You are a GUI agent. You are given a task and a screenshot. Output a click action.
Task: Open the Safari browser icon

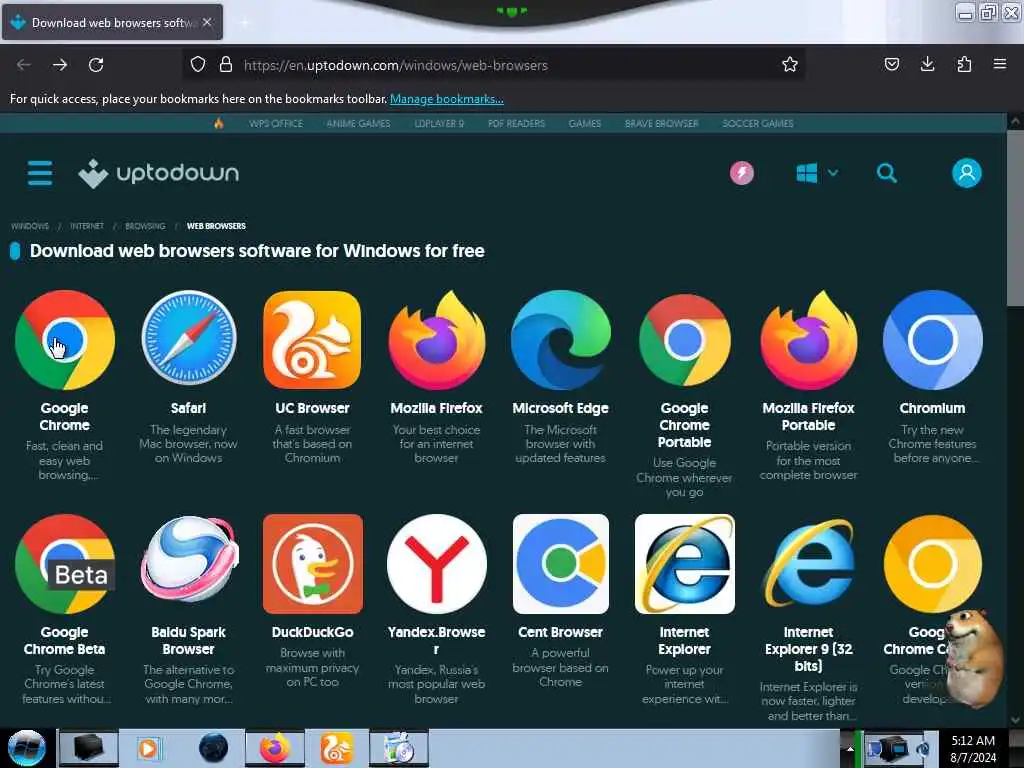tap(189, 338)
